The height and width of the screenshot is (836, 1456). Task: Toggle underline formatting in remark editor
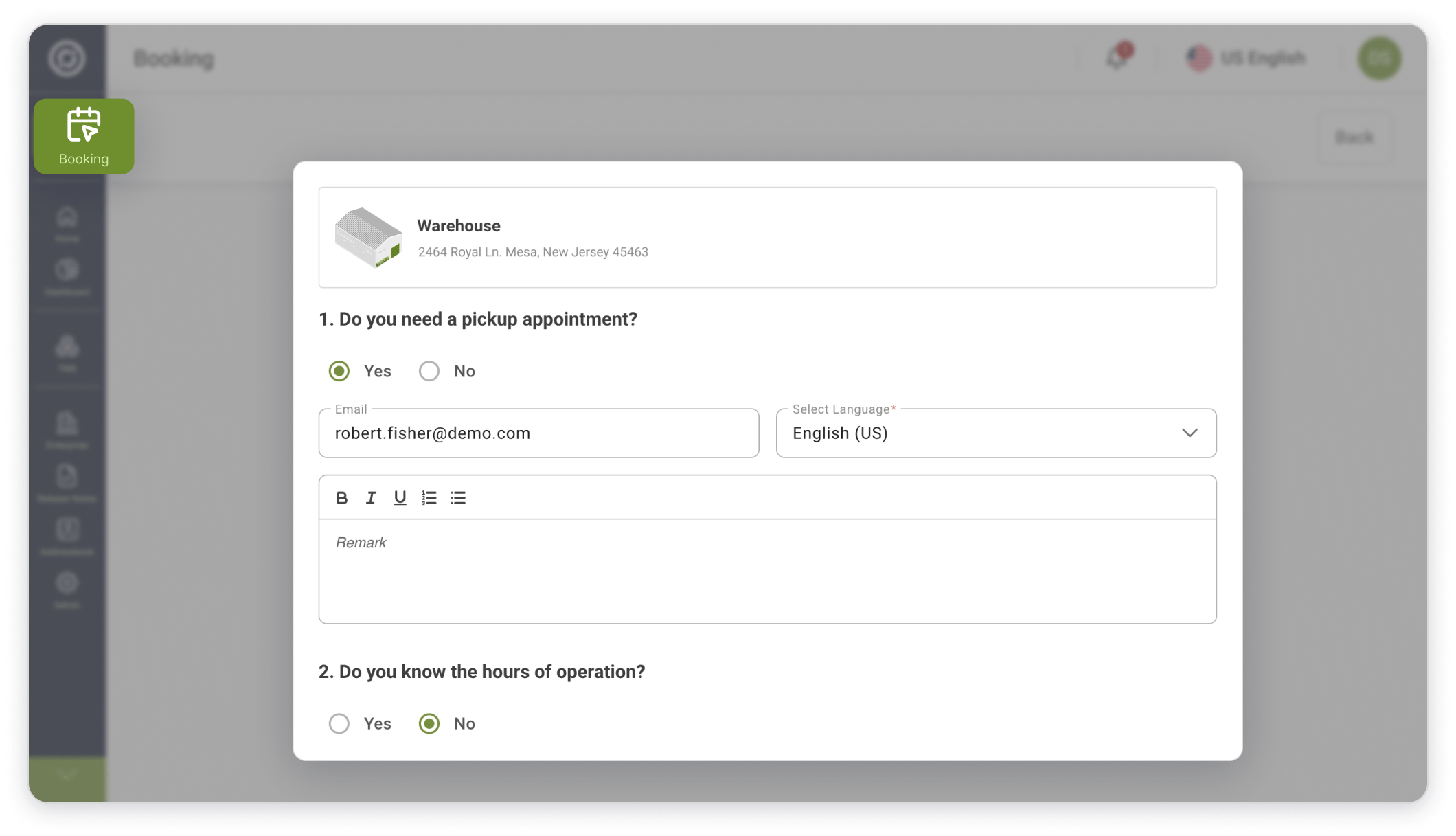tap(400, 498)
